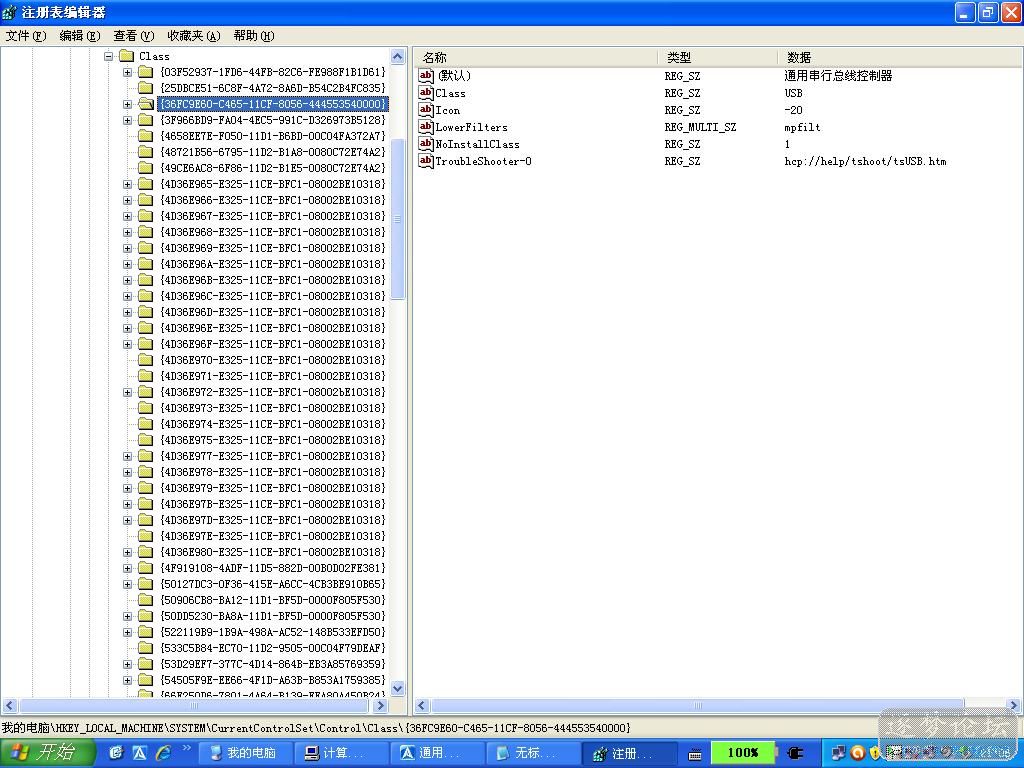Click the keyboard language bar icon
The width and height of the screenshot is (1024, 768).
coord(695,754)
